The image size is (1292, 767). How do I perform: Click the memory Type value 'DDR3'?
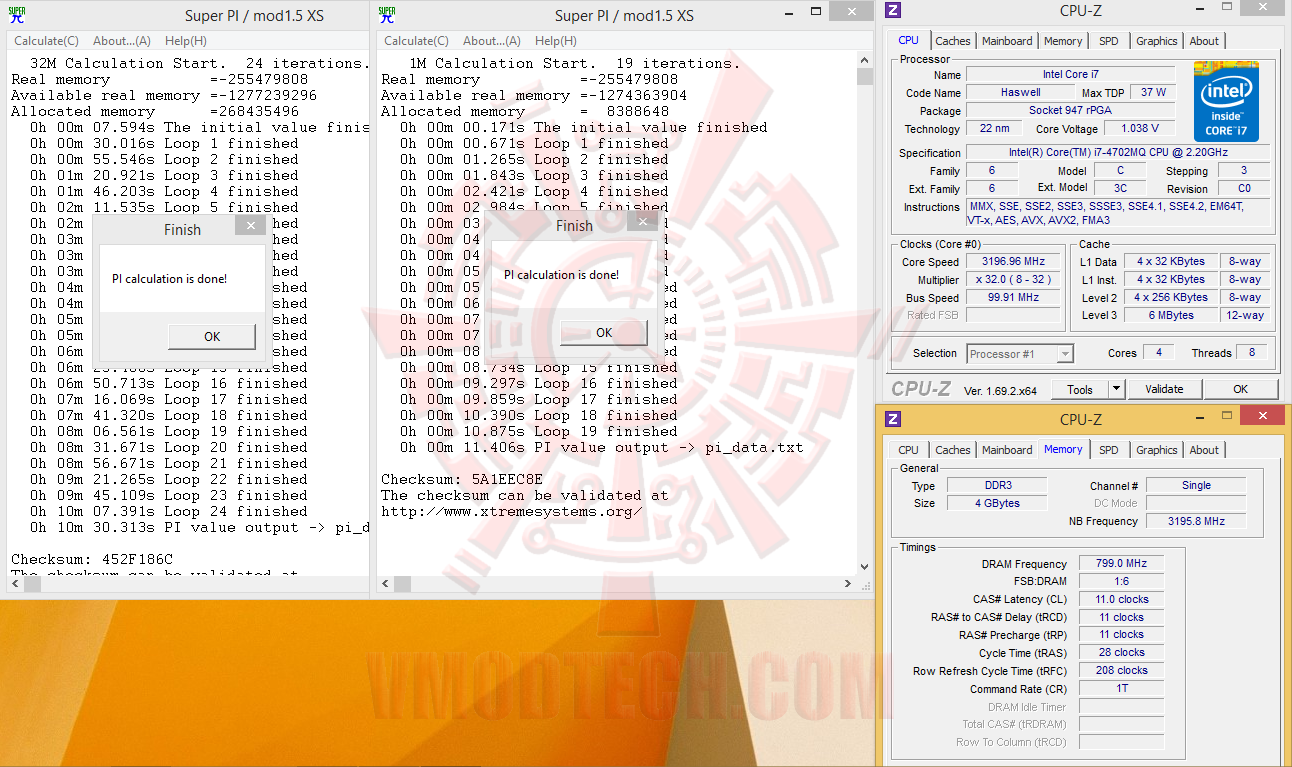coord(998,485)
